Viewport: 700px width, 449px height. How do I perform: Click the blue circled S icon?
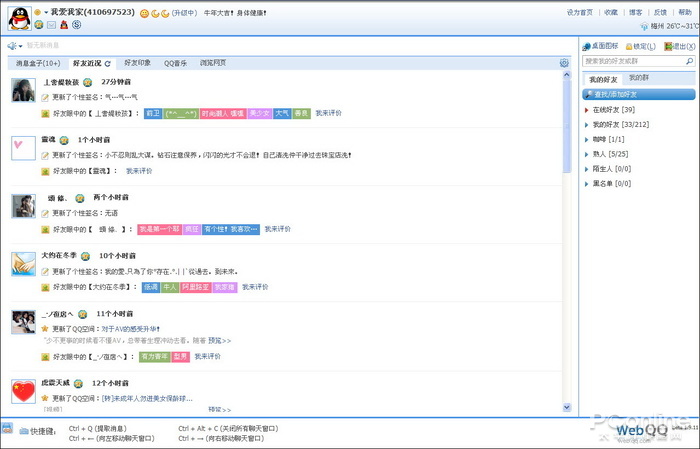click(x=77, y=25)
